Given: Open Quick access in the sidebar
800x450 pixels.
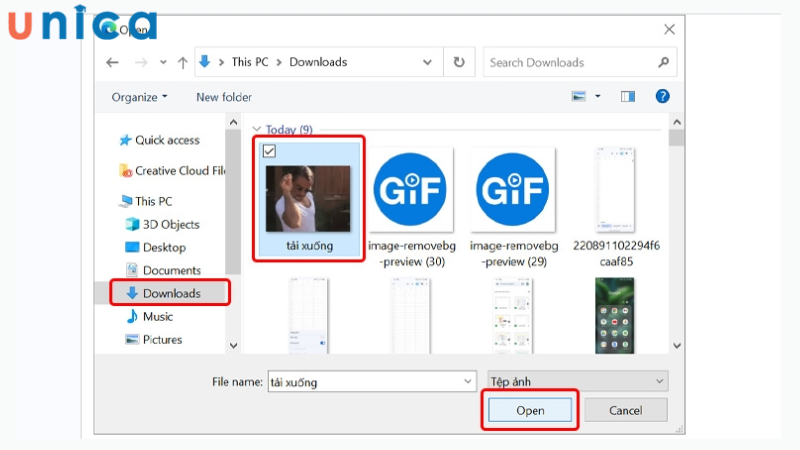Looking at the screenshot, I should coord(159,140).
